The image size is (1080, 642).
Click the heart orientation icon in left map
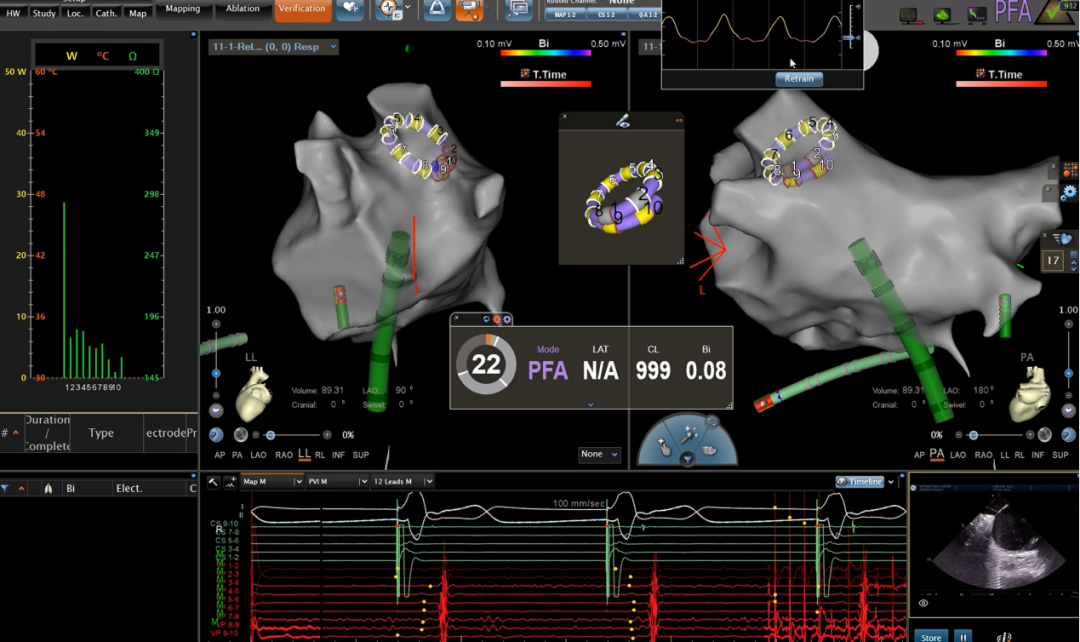[253, 393]
